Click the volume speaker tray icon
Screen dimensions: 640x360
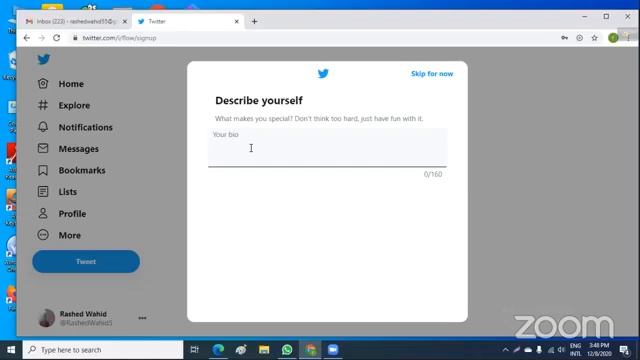pos(562,350)
